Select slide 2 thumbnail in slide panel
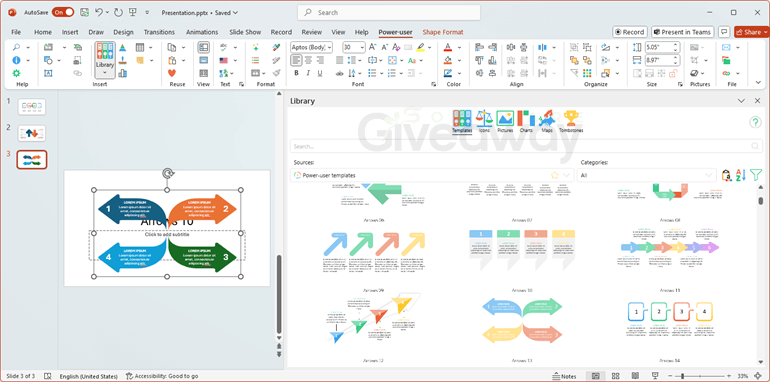770x382 pixels. tap(32, 133)
